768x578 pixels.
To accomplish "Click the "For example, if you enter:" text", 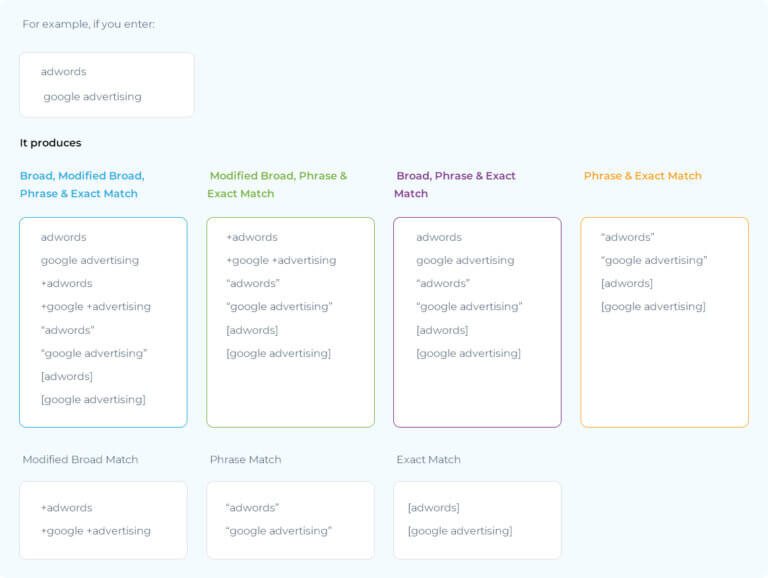I will click(x=88, y=24).
